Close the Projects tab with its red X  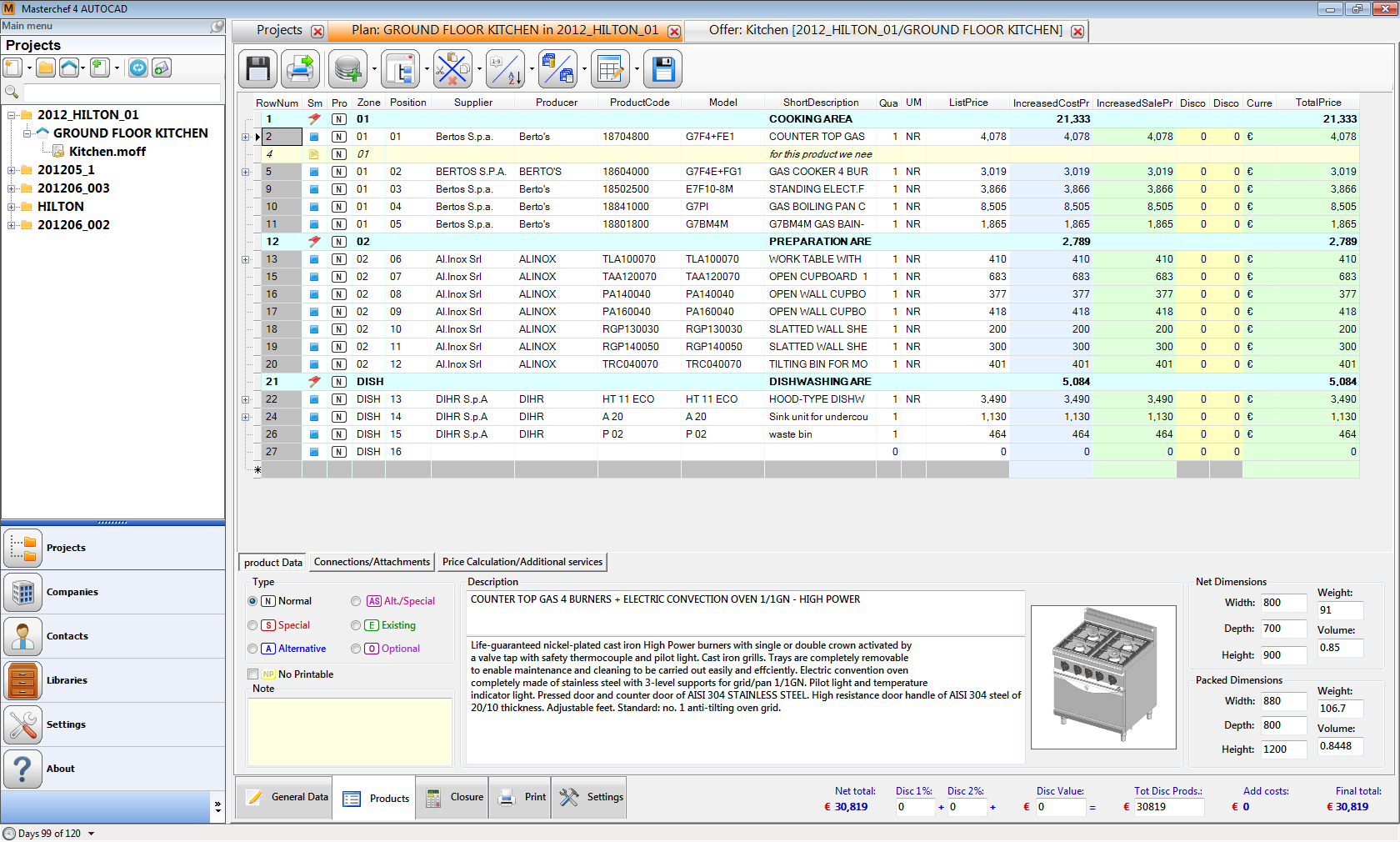click(x=317, y=32)
